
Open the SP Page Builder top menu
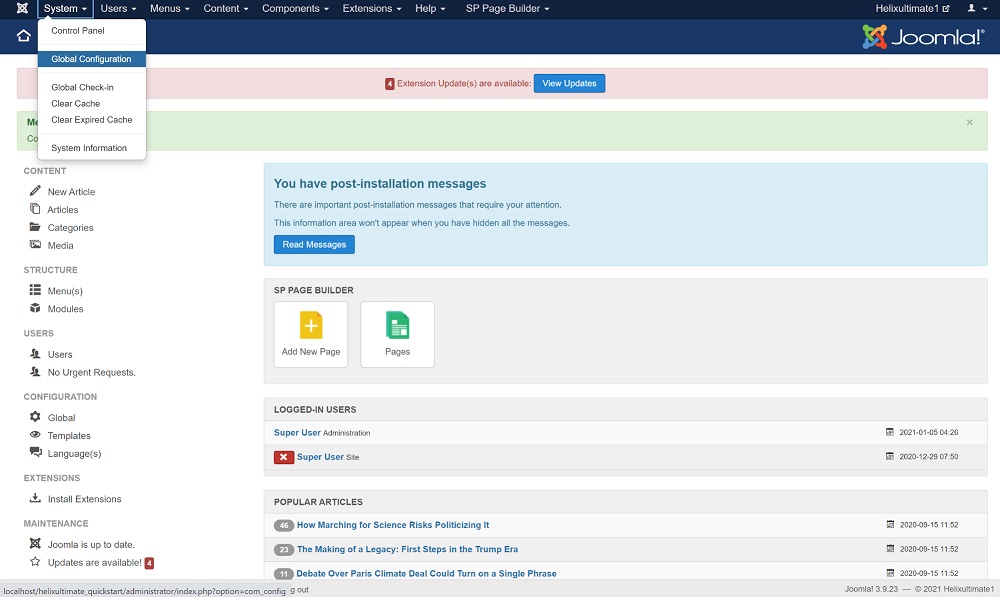[x=508, y=9]
